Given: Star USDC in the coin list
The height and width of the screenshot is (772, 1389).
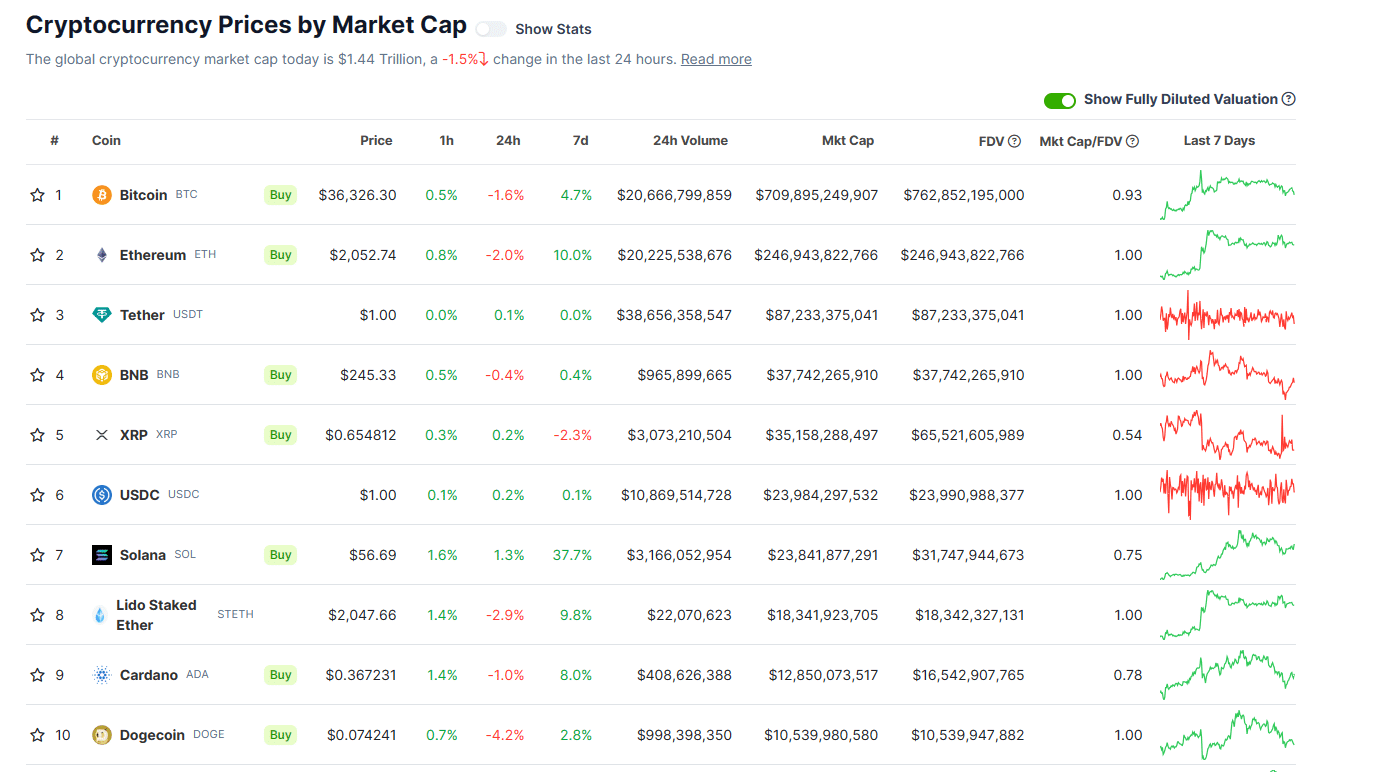Looking at the screenshot, I should 37,495.
